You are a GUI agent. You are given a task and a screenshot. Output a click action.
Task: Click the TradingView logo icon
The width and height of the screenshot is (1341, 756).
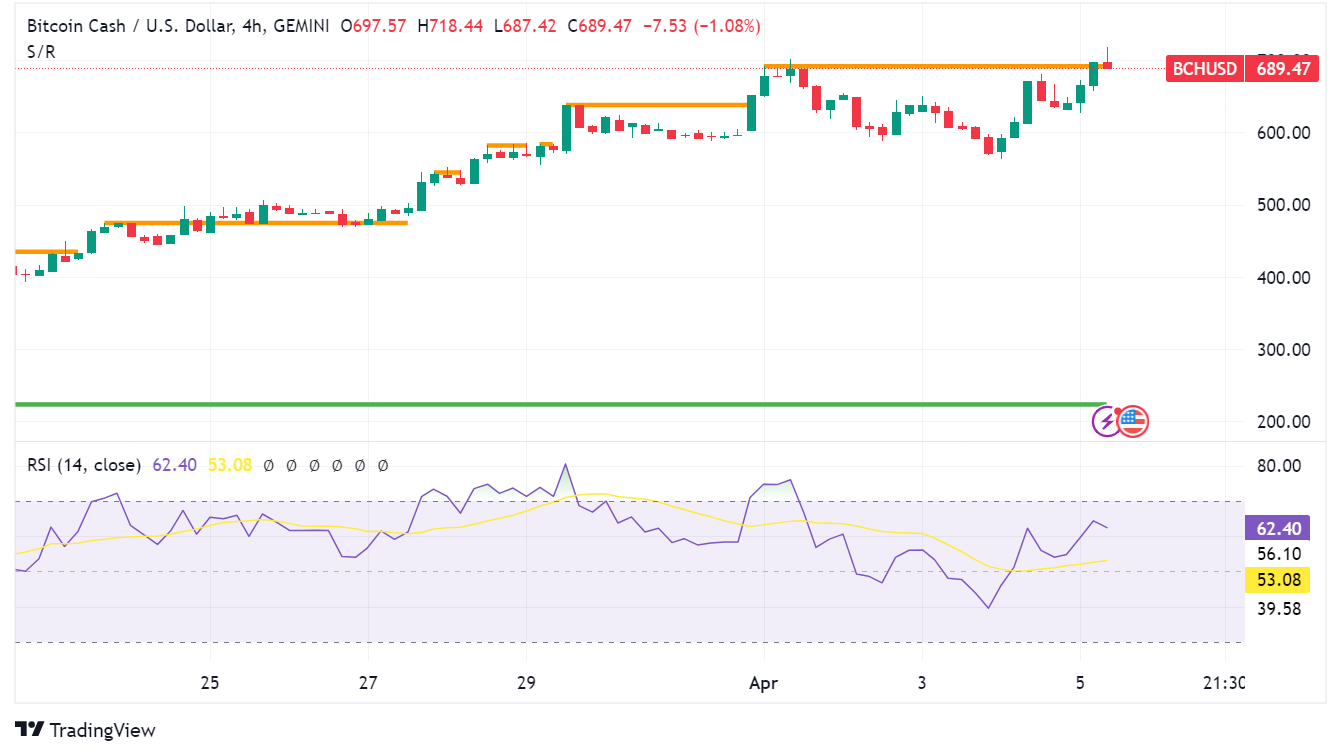click(29, 730)
